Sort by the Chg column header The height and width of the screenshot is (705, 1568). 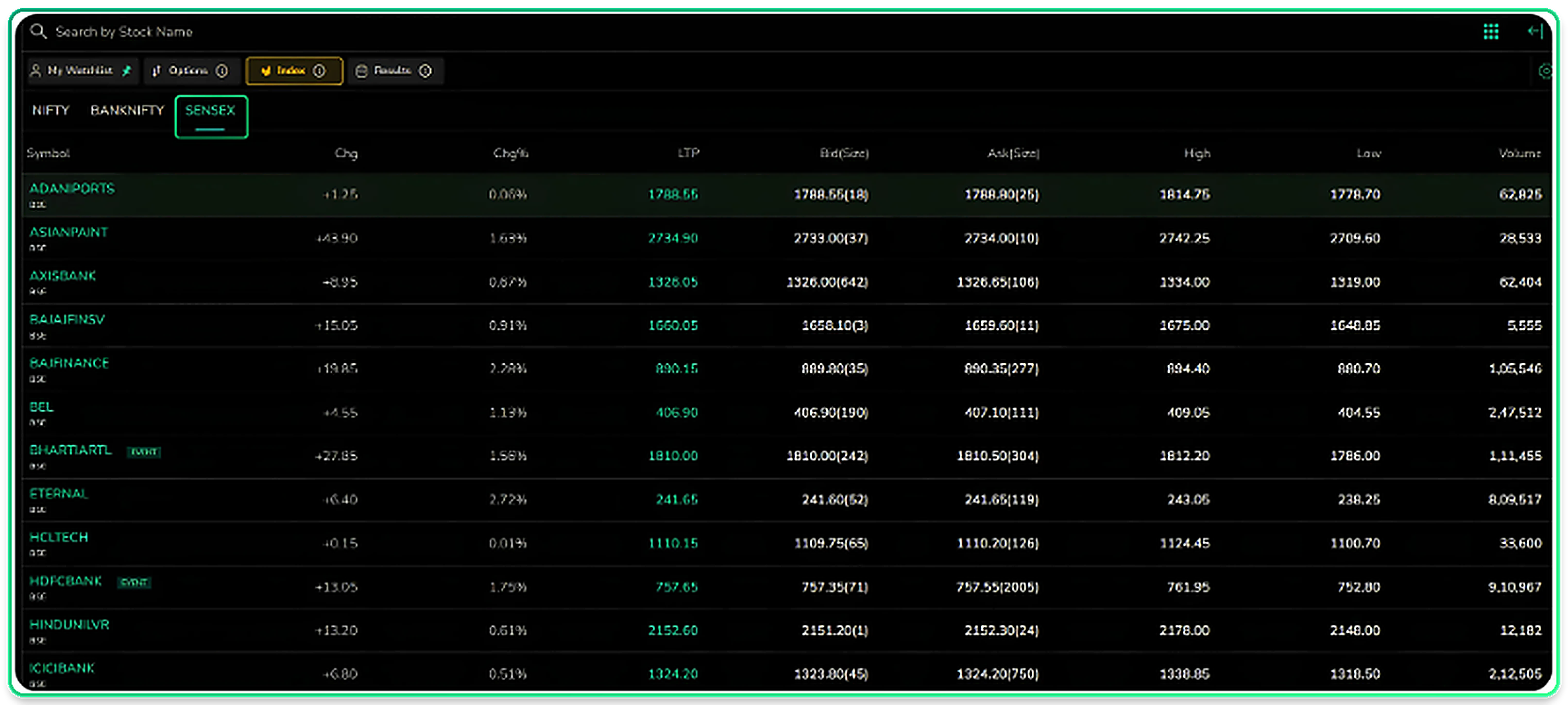346,153
